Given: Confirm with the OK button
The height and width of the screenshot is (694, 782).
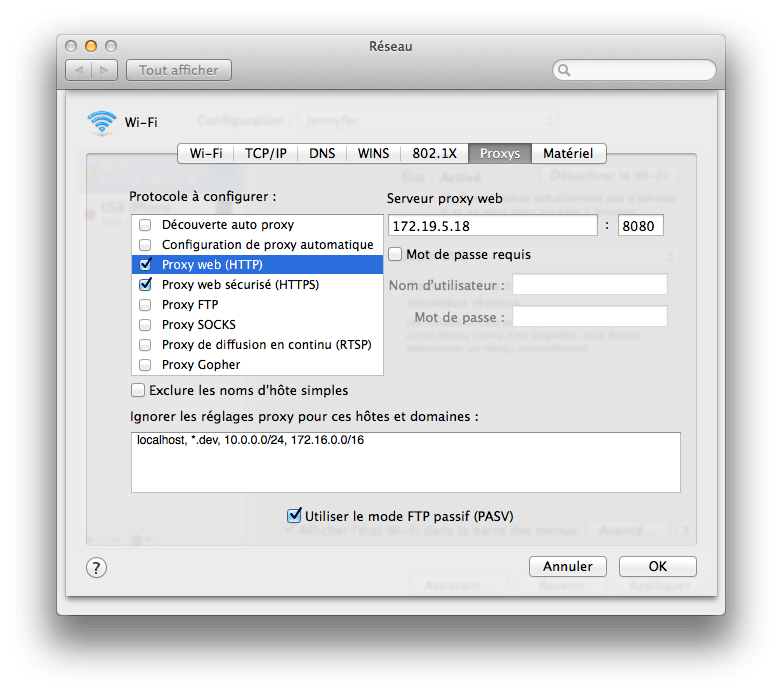Looking at the screenshot, I should pos(657,566).
